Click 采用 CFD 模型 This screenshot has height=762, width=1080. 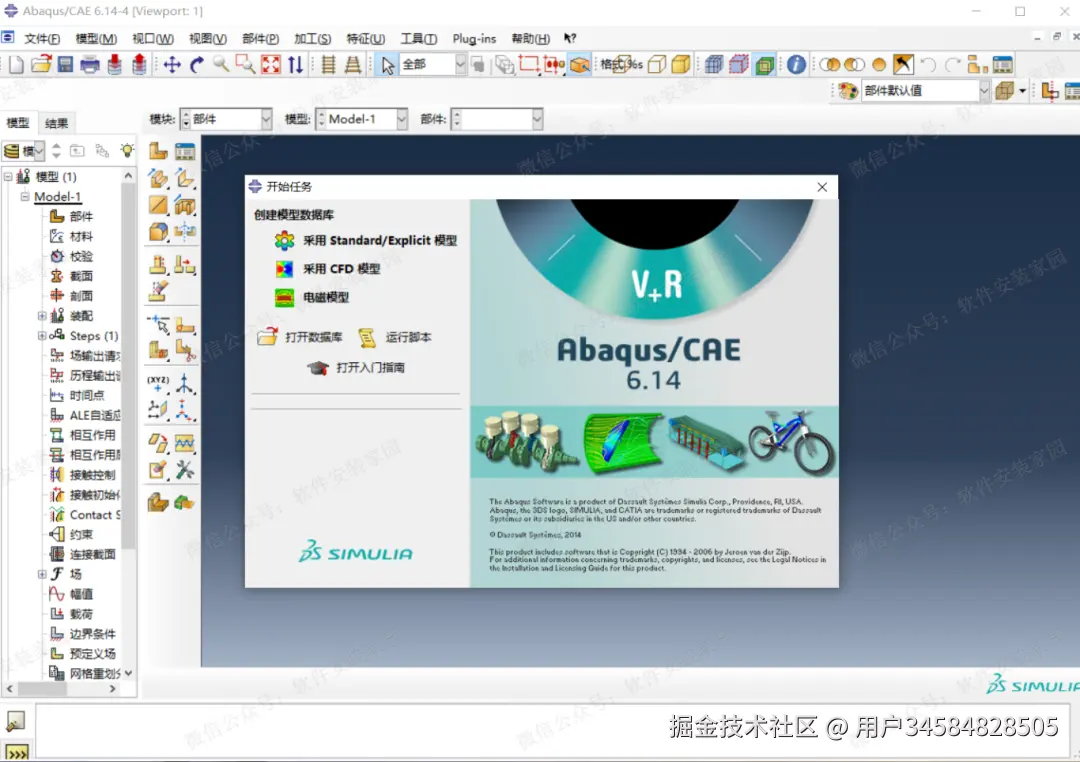327,269
